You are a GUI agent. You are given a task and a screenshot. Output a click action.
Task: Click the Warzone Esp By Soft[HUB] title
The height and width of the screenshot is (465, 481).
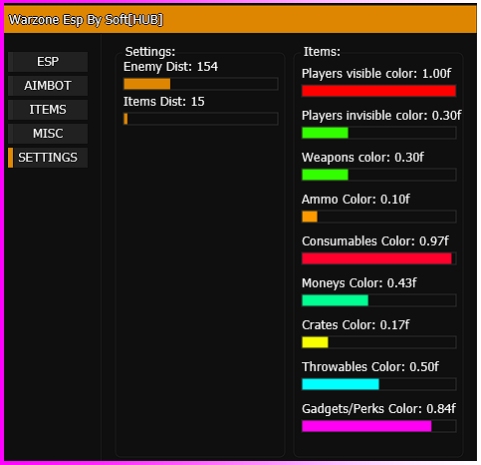pos(86,20)
